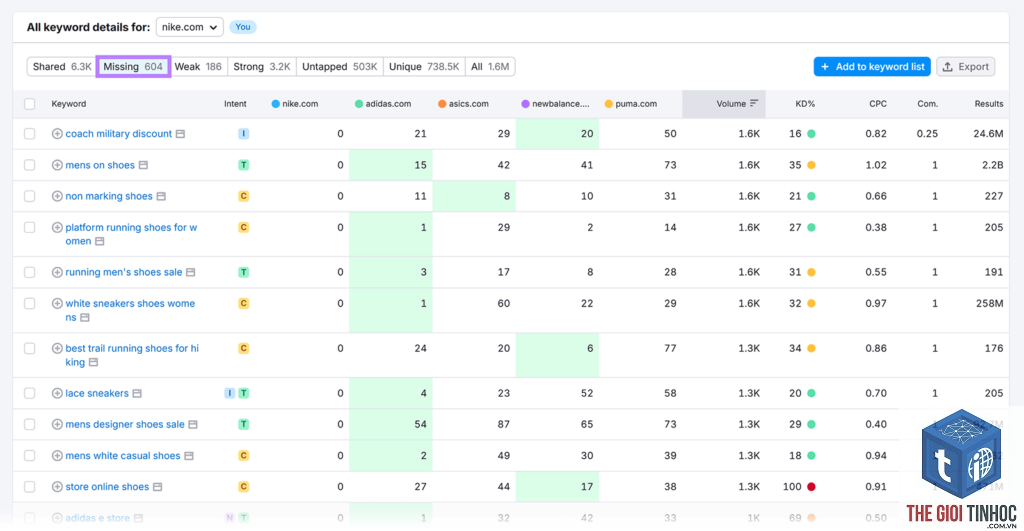Click plus icon next to mens designer shoes sale
The width and height of the screenshot is (1024, 531).
[57, 425]
